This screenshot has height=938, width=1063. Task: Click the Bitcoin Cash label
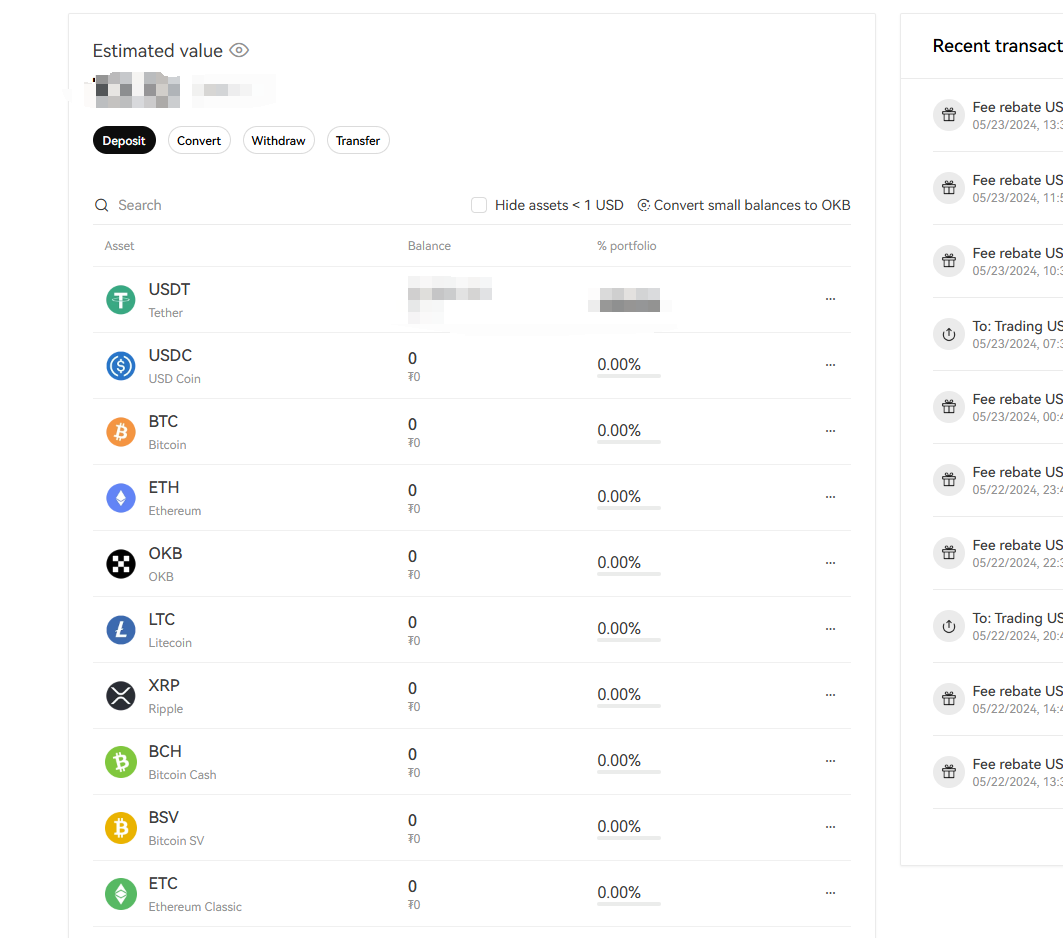(182, 775)
